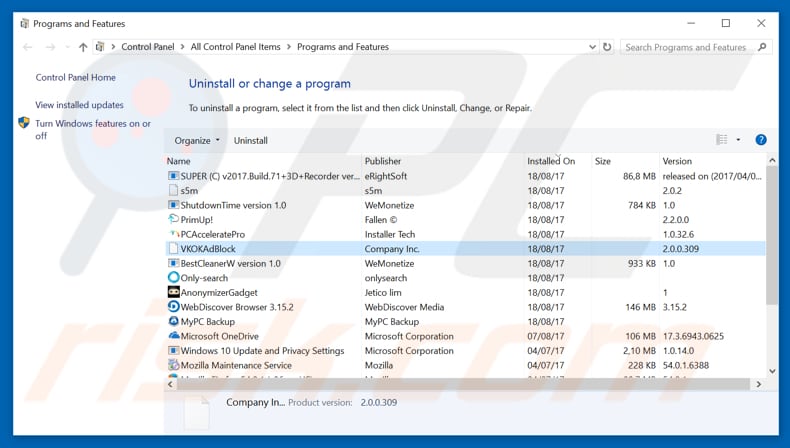Click the search magnifier icon
Screen dimensions: 790x448
pyautogui.click(x=762, y=47)
